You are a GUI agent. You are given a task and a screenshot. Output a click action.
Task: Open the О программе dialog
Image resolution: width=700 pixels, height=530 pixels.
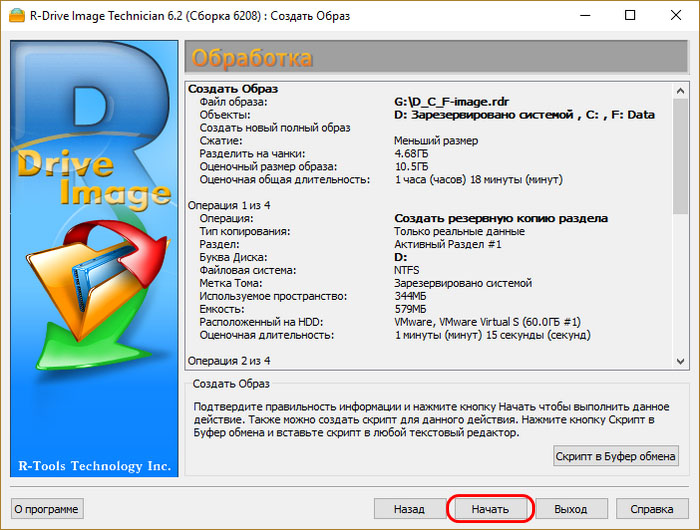click(46, 509)
